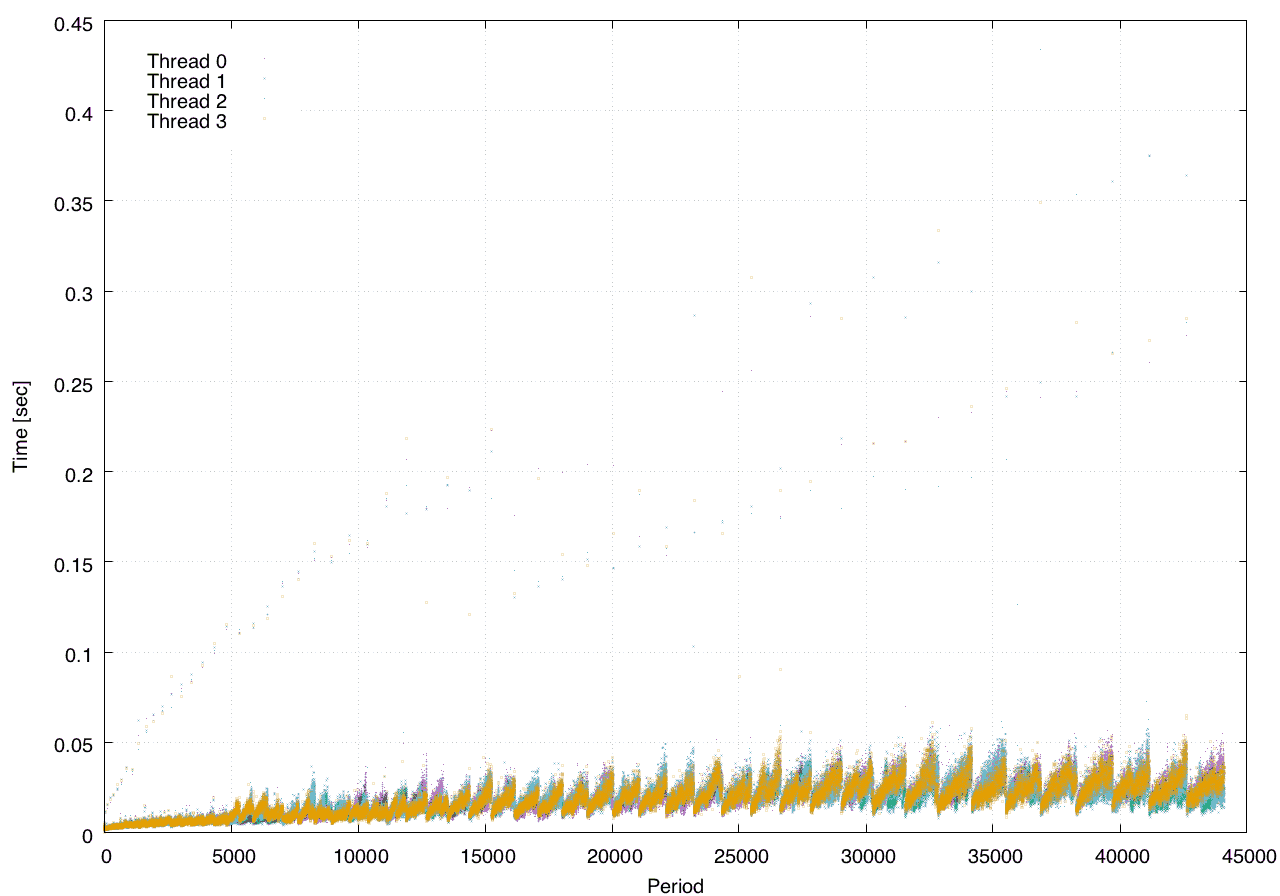
Task: Click the 0.15 y-axis tick label
Action: pyautogui.click(x=73, y=563)
